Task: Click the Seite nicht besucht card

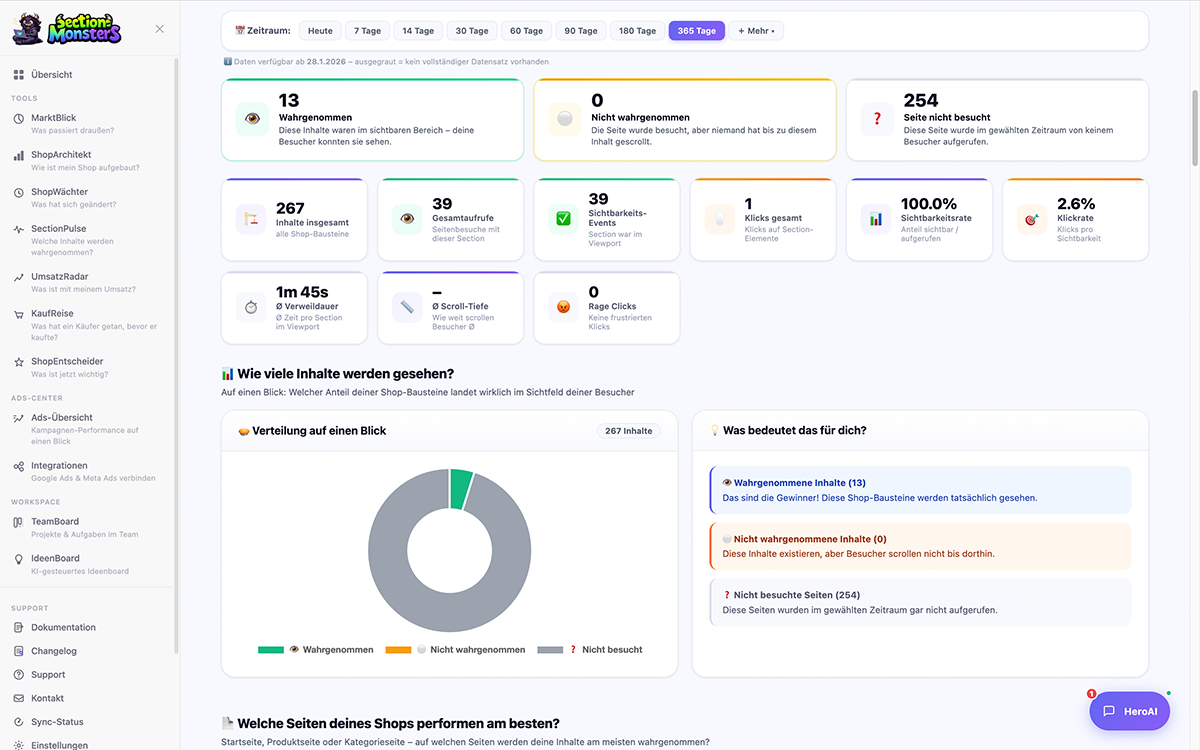Action: pos(997,120)
